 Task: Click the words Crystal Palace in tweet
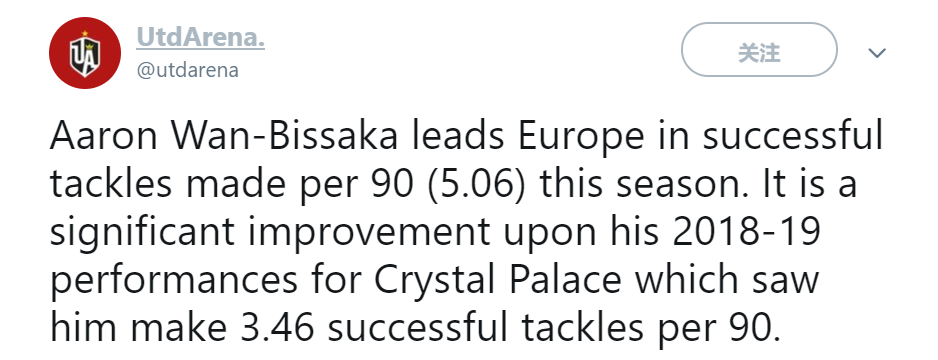(498, 280)
